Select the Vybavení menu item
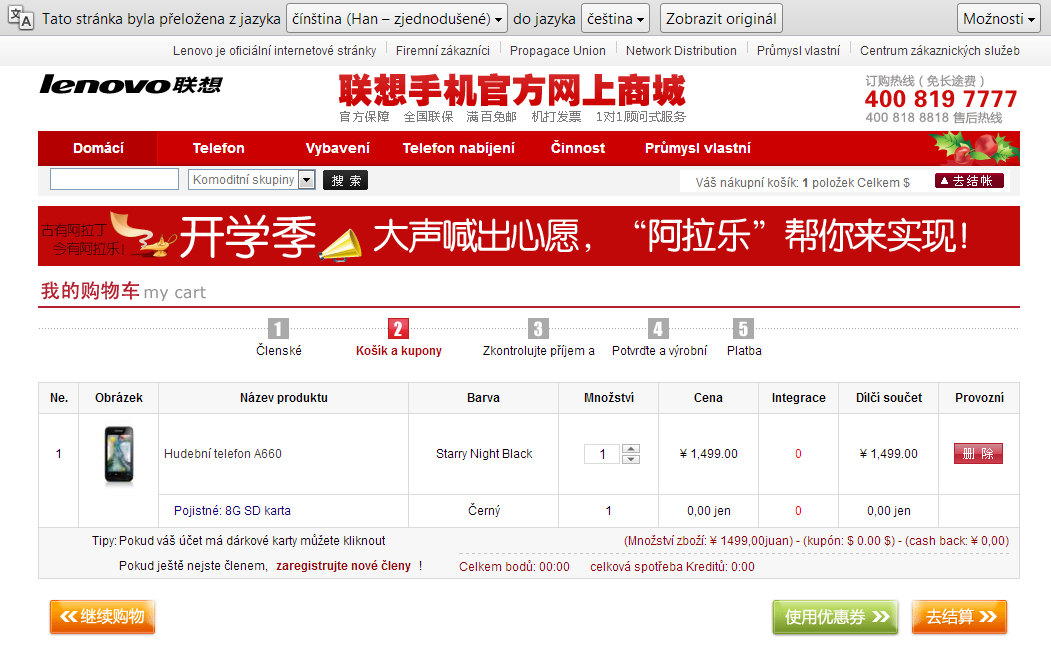1051x649 pixels. (337, 148)
